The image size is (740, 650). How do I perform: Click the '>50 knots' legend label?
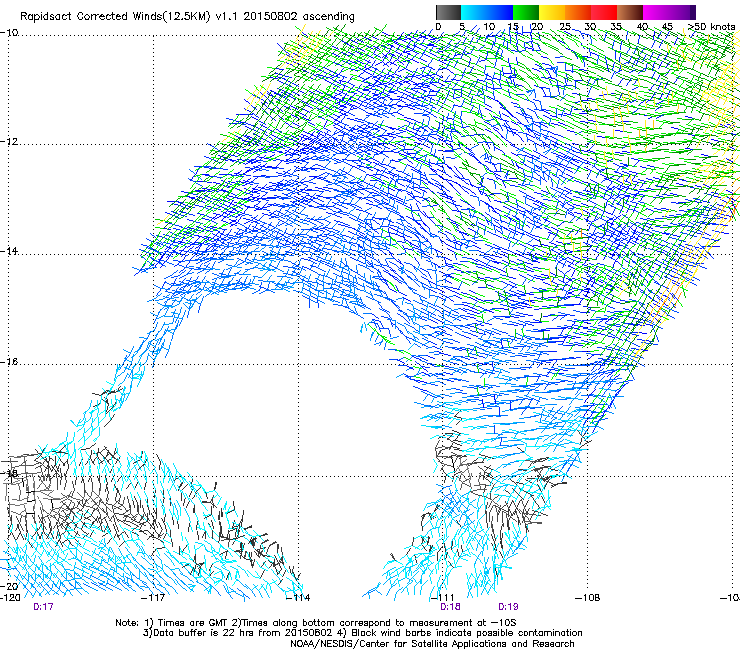click(711, 27)
